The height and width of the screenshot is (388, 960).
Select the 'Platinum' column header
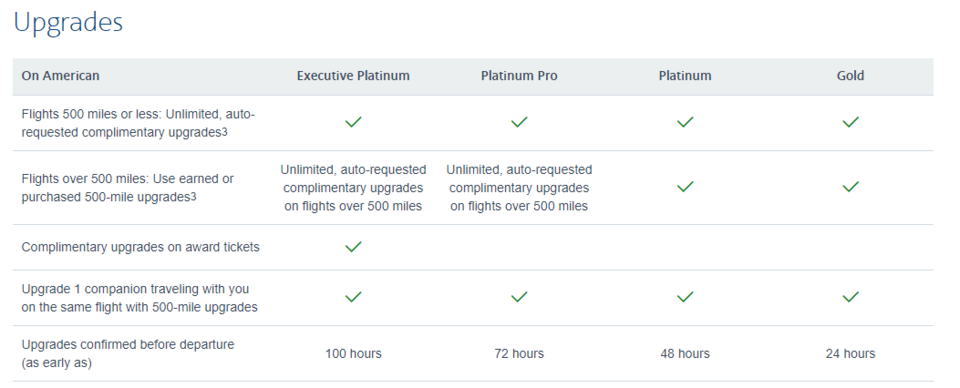tap(685, 76)
